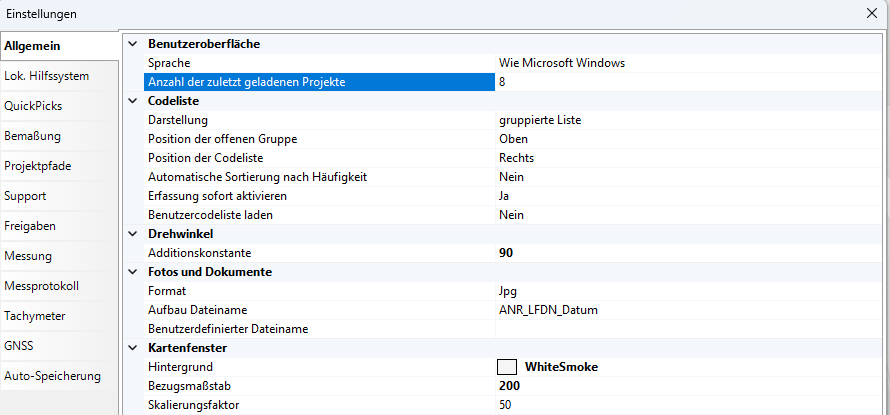Change Darstellung gruppierte Liste value

[x=690, y=120]
